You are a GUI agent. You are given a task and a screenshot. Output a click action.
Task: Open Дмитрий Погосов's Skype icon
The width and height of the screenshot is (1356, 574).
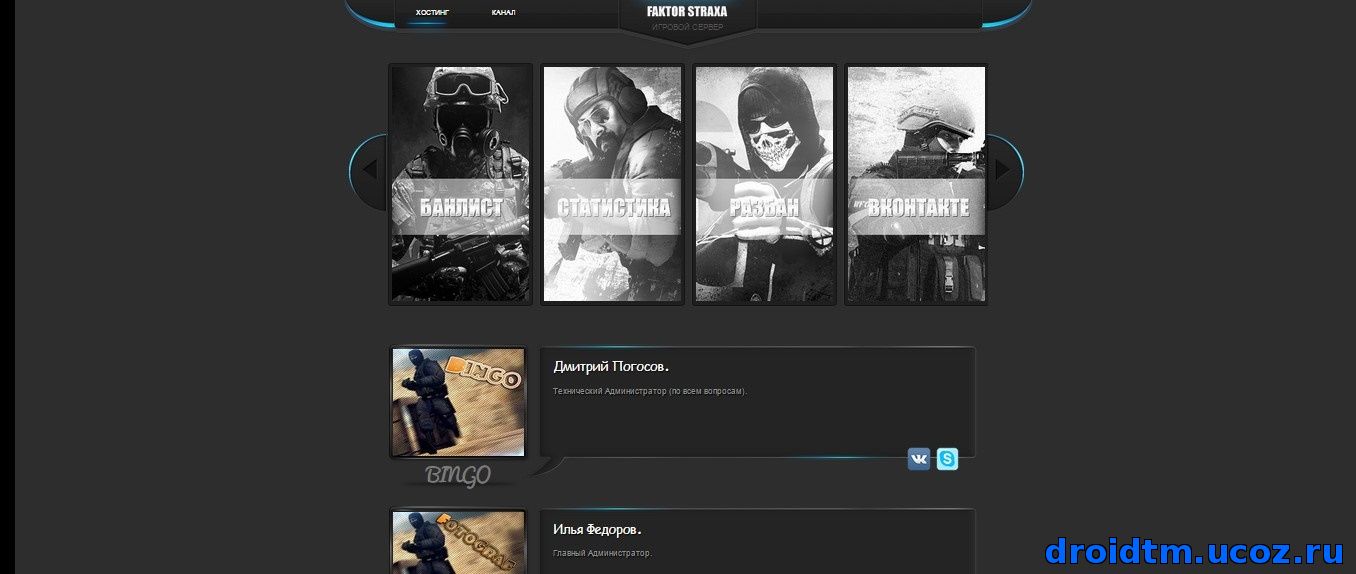[947, 459]
